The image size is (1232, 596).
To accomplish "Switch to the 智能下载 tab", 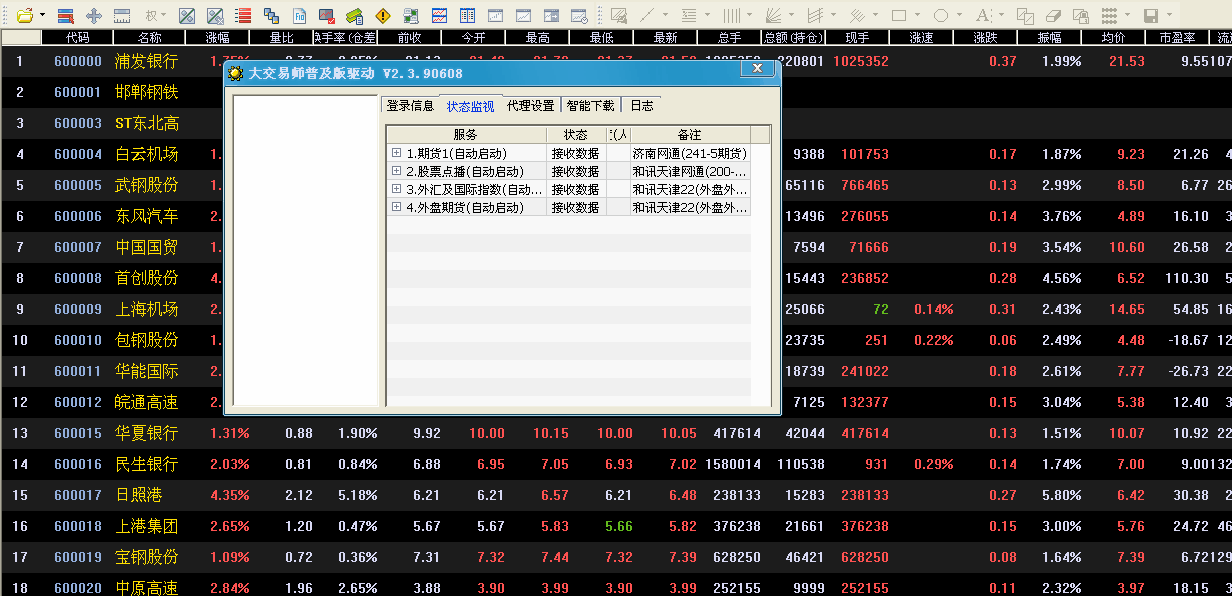I will (x=590, y=106).
